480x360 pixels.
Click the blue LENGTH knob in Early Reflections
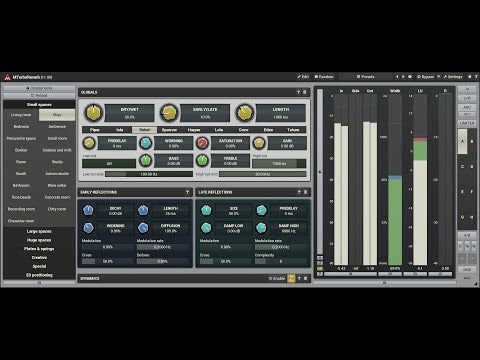tap(143, 210)
